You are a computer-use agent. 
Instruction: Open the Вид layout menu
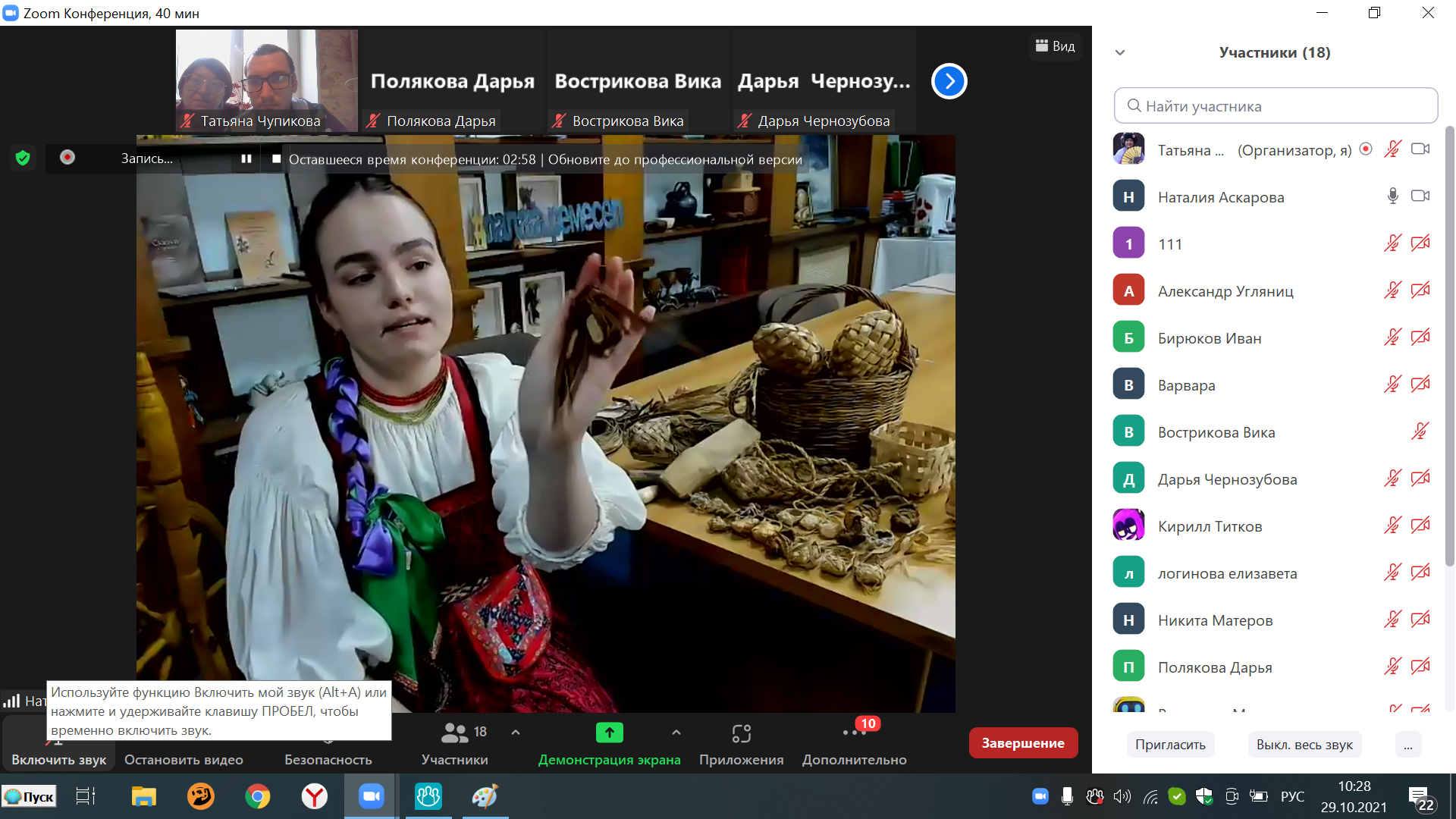[1055, 46]
